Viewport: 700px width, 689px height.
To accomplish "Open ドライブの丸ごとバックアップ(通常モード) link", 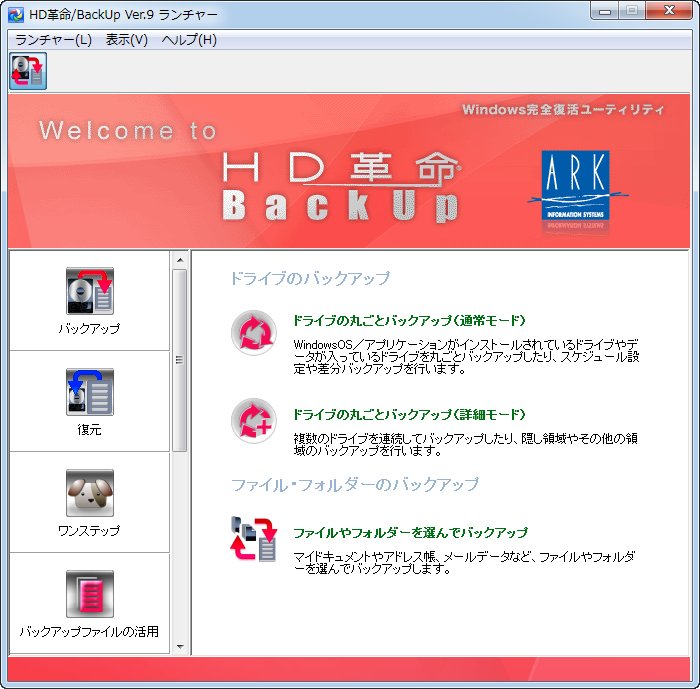I will [x=409, y=320].
